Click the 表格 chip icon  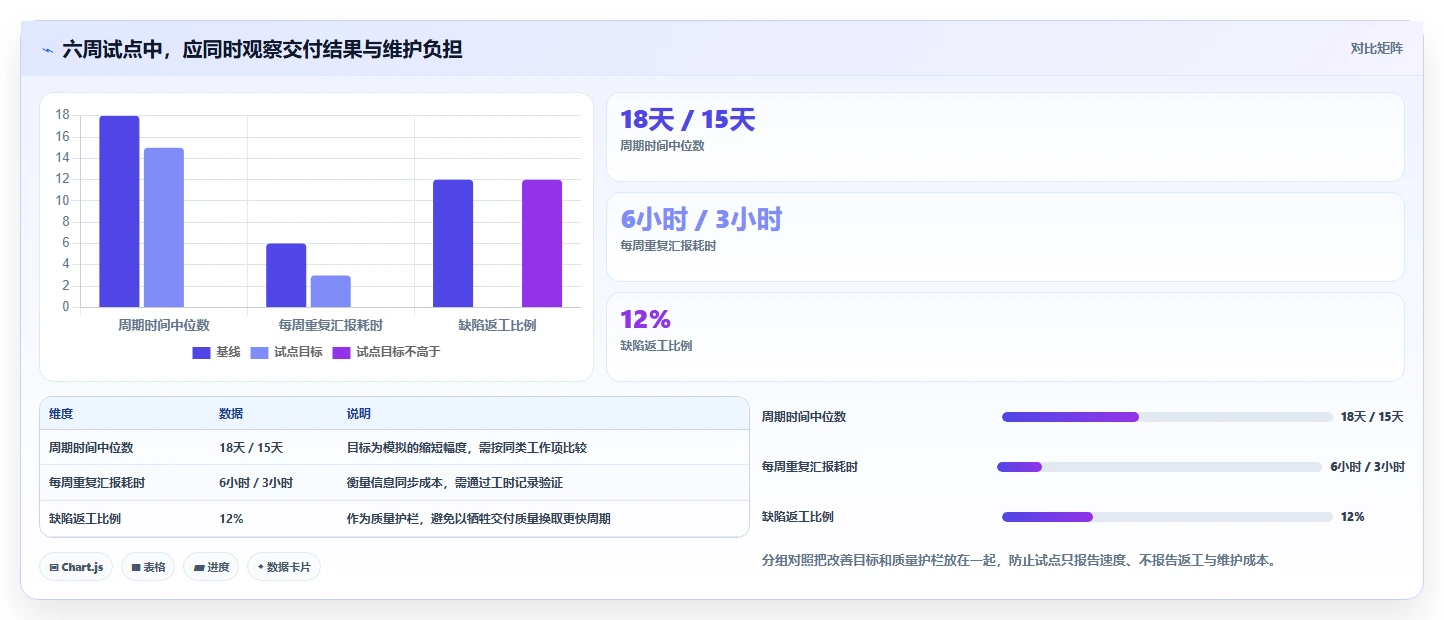click(x=136, y=567)
